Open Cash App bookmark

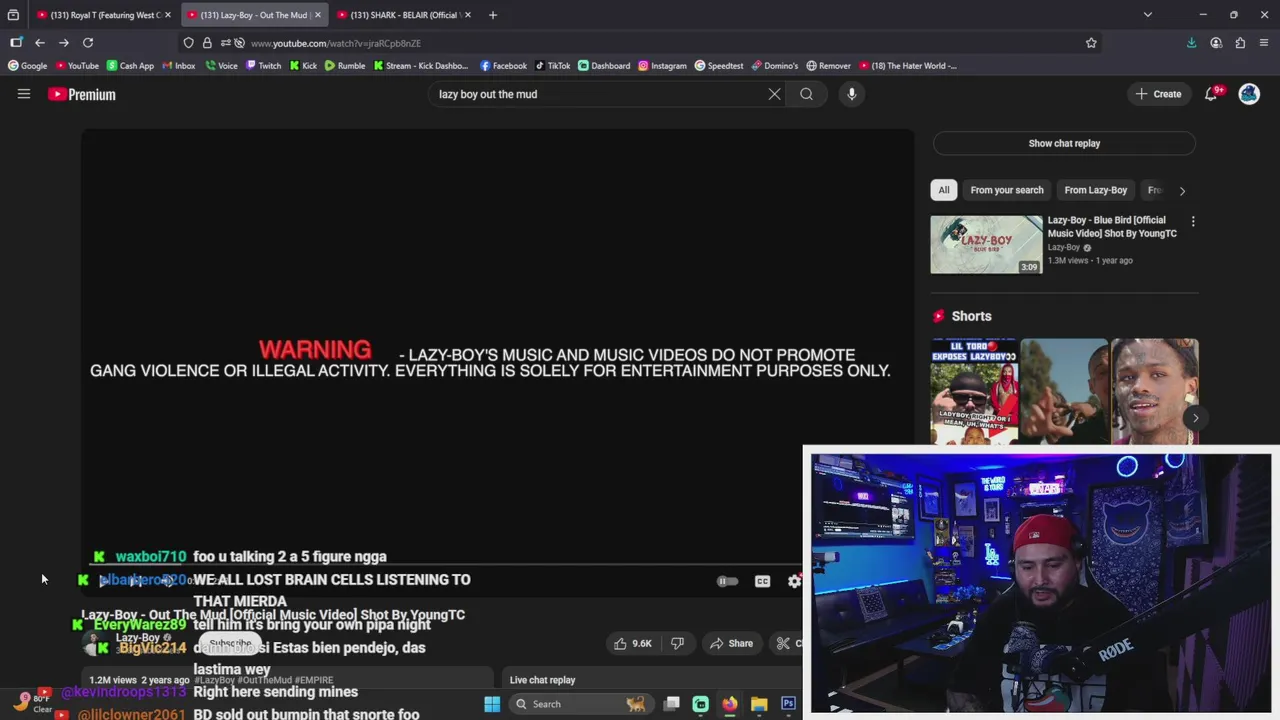(130, 66)
